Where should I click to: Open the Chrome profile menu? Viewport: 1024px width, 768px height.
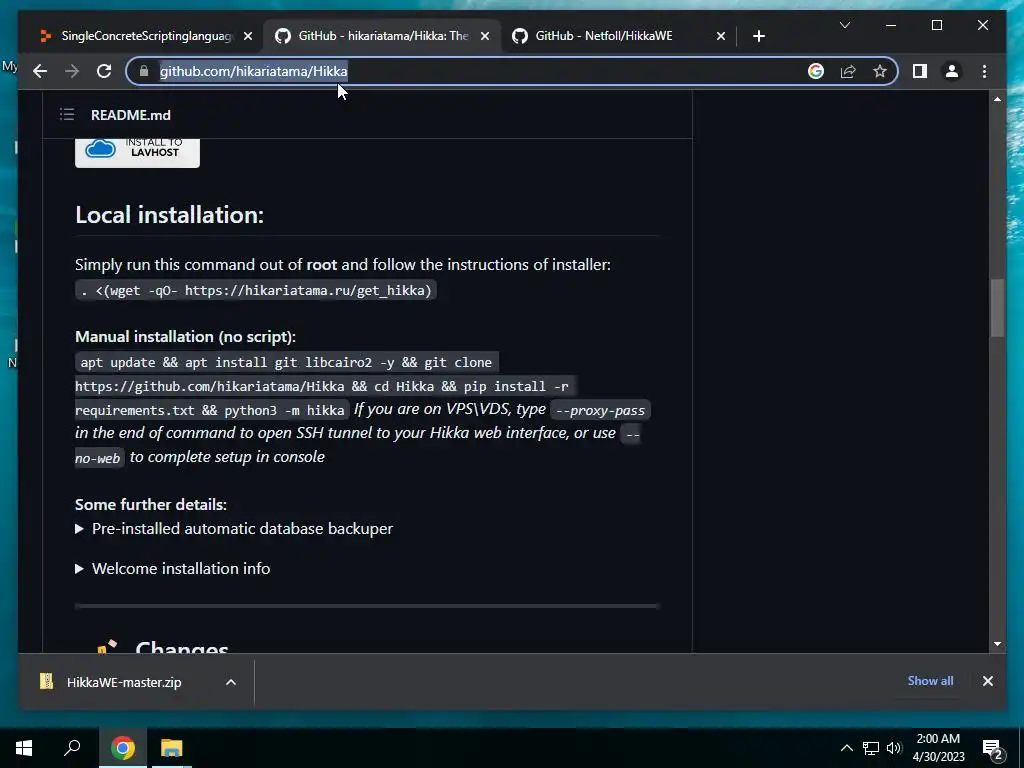[x=952, y=71]
